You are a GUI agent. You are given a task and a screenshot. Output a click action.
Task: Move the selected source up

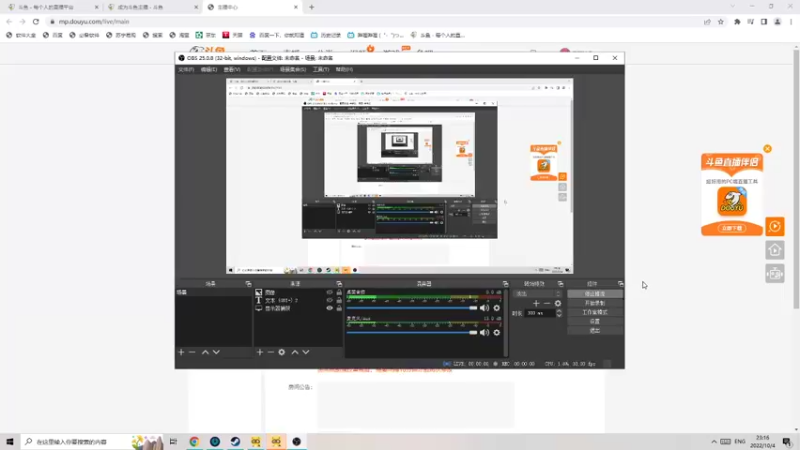pyautogui.click(x=295, y=352)
